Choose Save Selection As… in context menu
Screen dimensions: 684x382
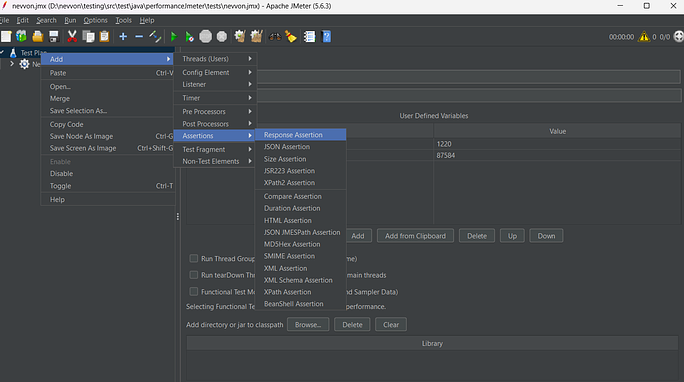tap(107, 111)
